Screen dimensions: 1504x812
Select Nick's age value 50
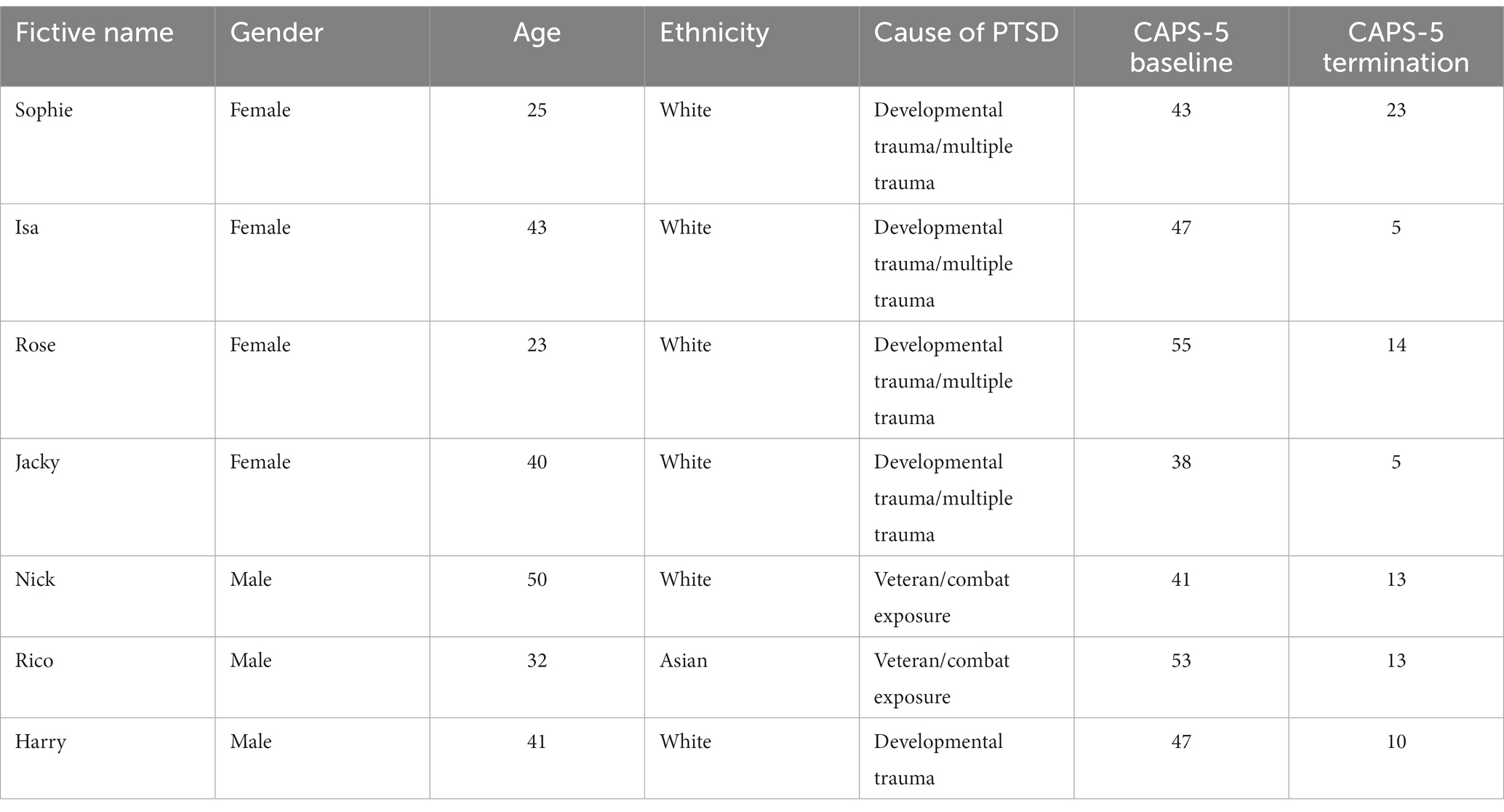pos(537,579)
